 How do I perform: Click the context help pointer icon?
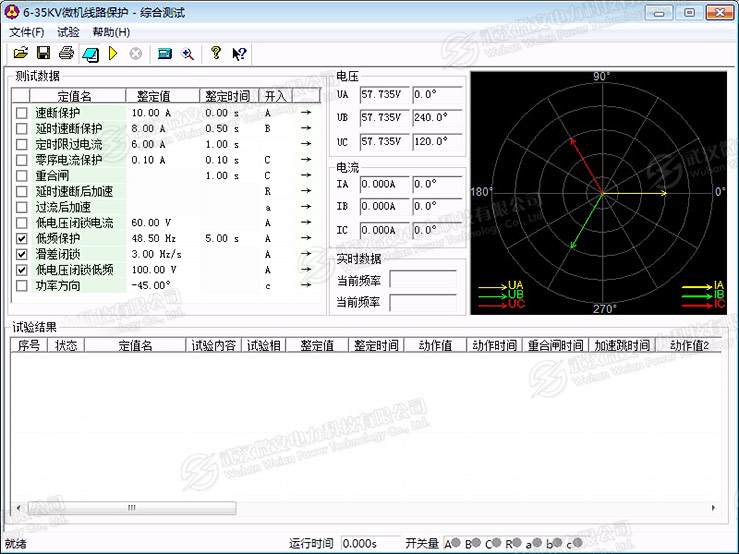tap(239, 53)
